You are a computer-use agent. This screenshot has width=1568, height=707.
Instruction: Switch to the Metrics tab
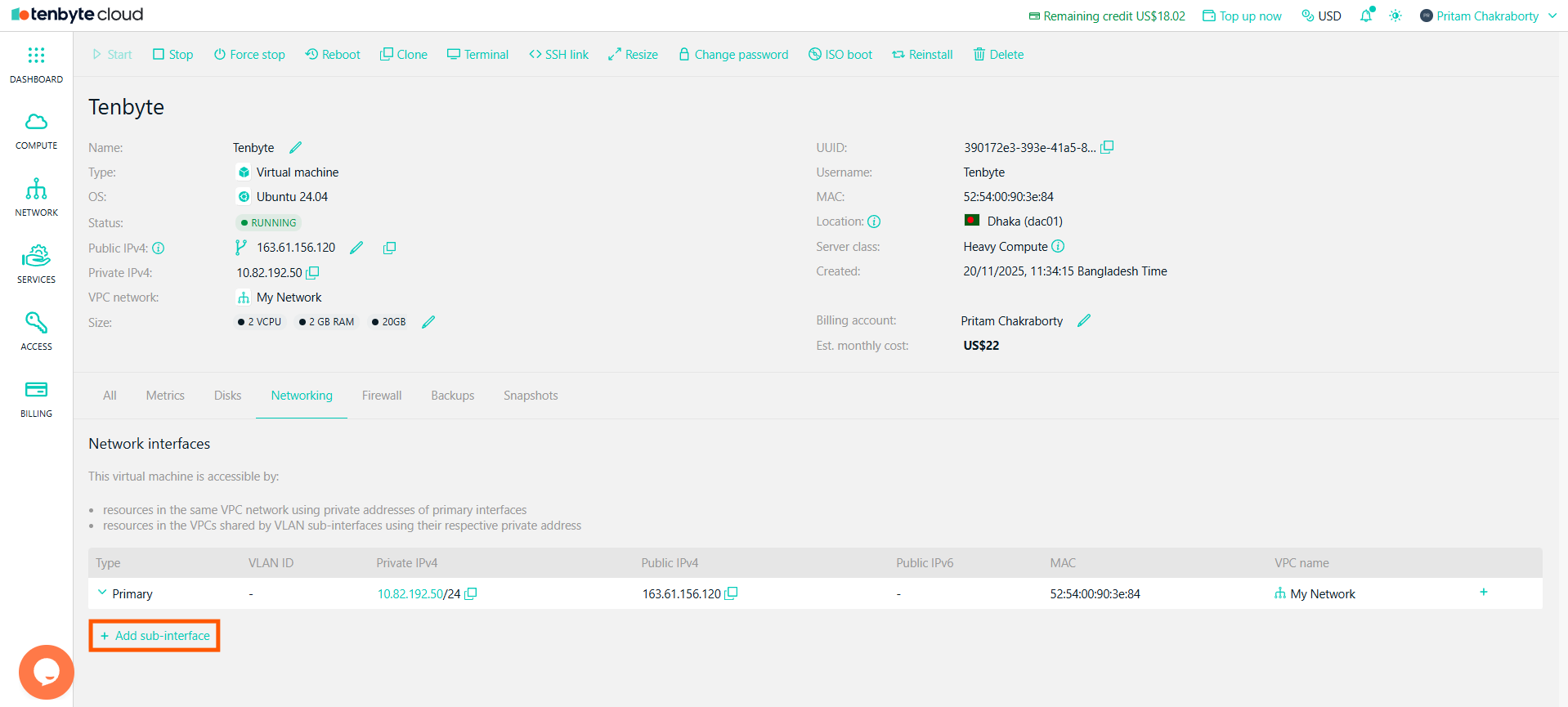[165, 395]
